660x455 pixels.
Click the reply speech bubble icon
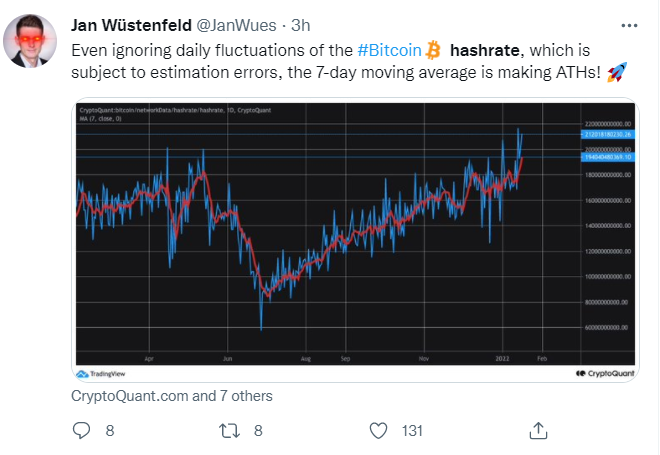click(81, 431)
